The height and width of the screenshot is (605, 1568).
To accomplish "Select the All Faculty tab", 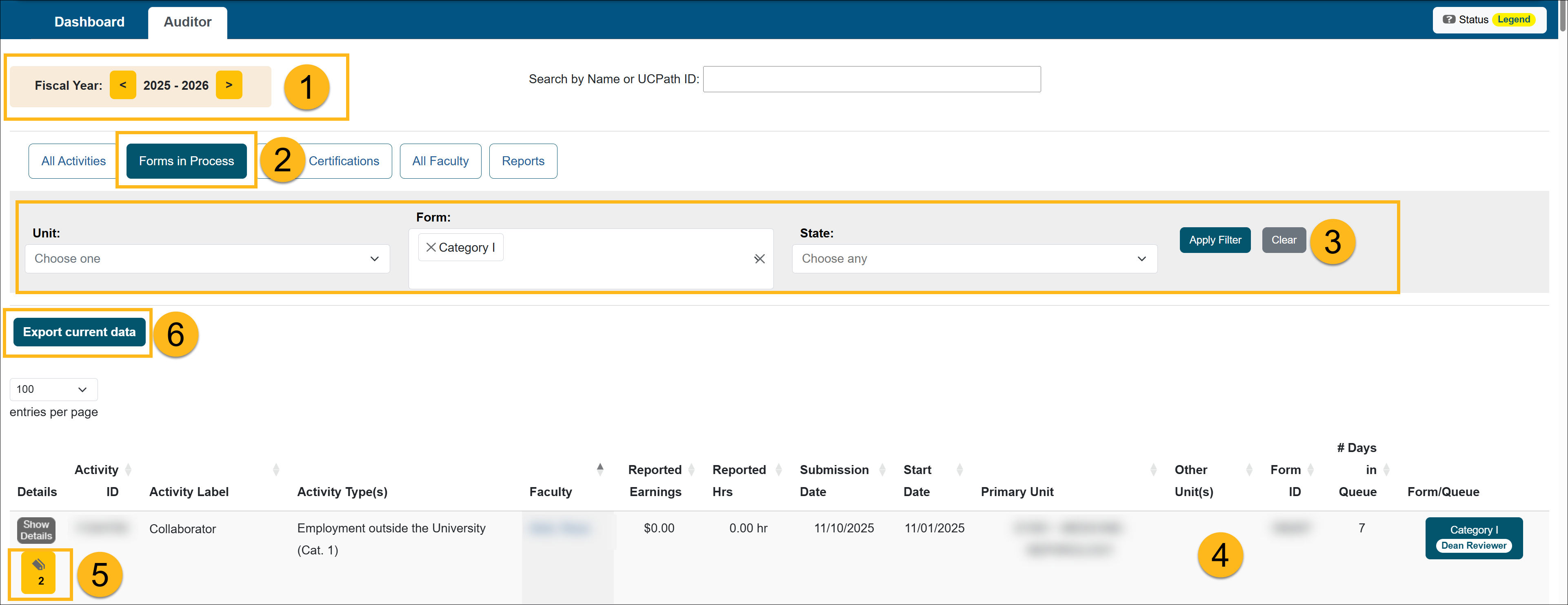I will coord(440,161).
